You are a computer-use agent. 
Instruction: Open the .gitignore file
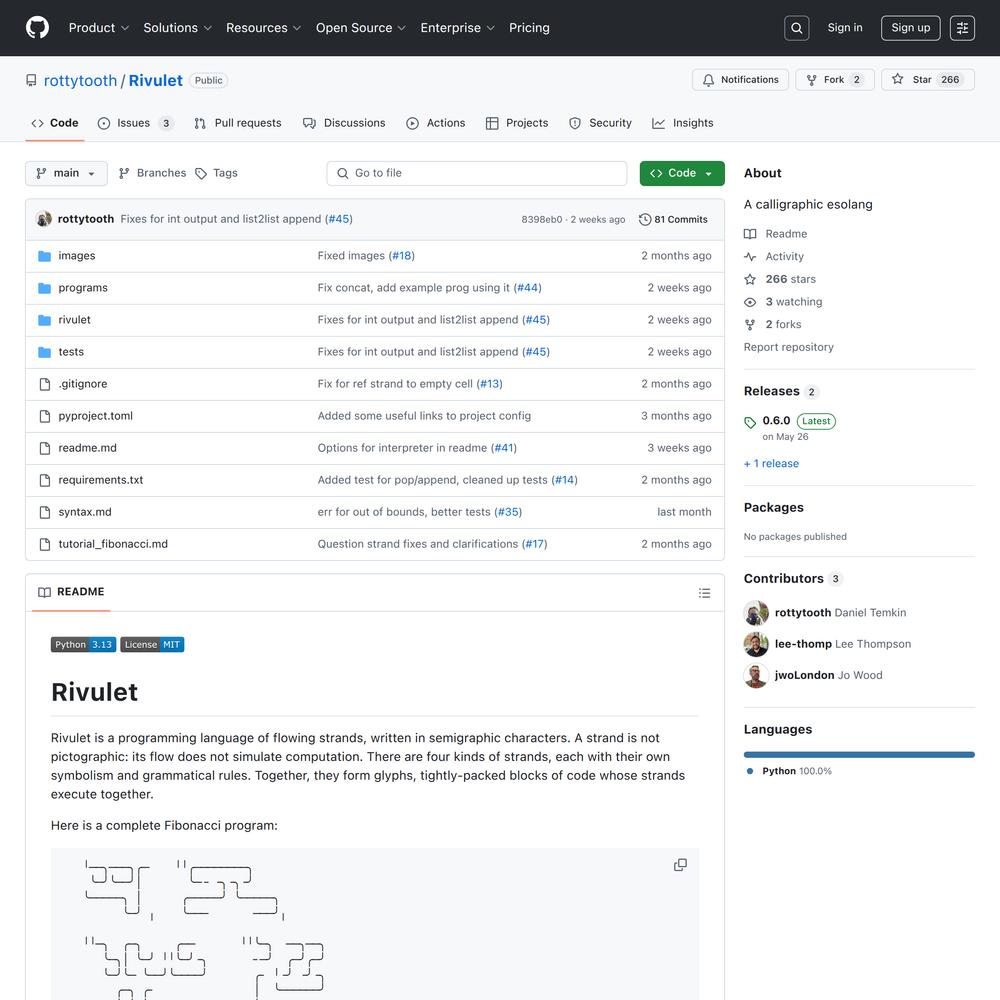click(x=82, y=383)
